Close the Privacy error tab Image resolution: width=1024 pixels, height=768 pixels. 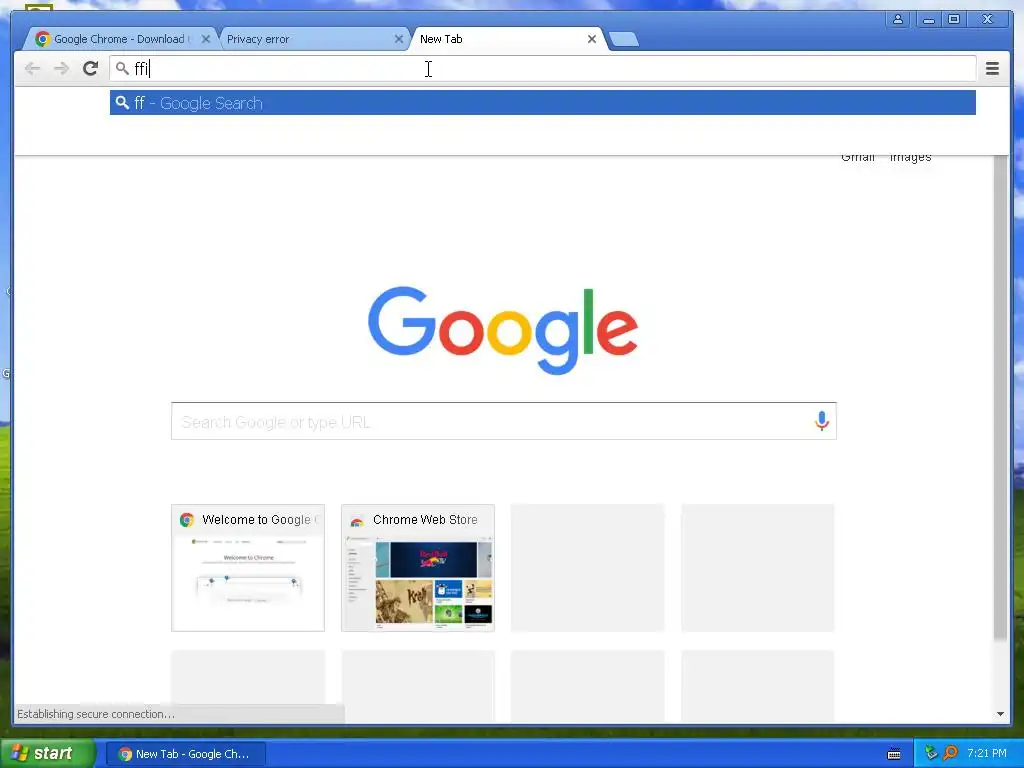tap(398, 39)
